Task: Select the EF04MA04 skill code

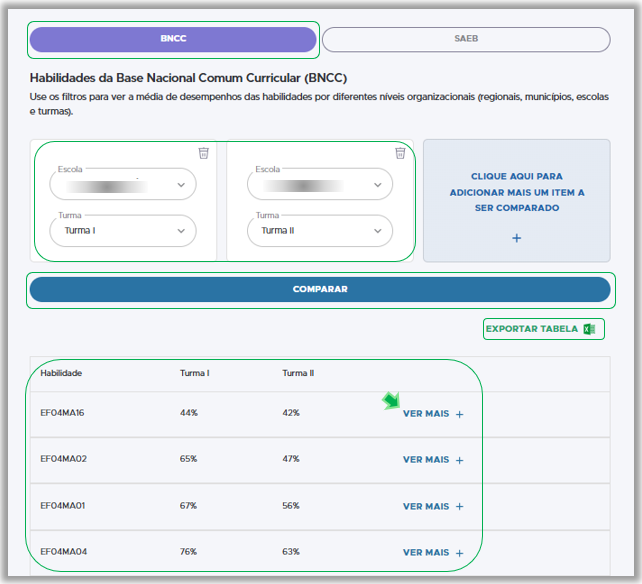Action: [x=63, y=552]
